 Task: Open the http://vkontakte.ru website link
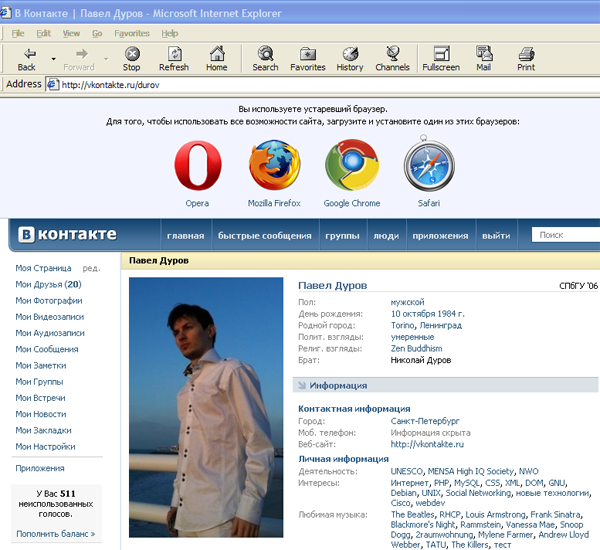427,444
